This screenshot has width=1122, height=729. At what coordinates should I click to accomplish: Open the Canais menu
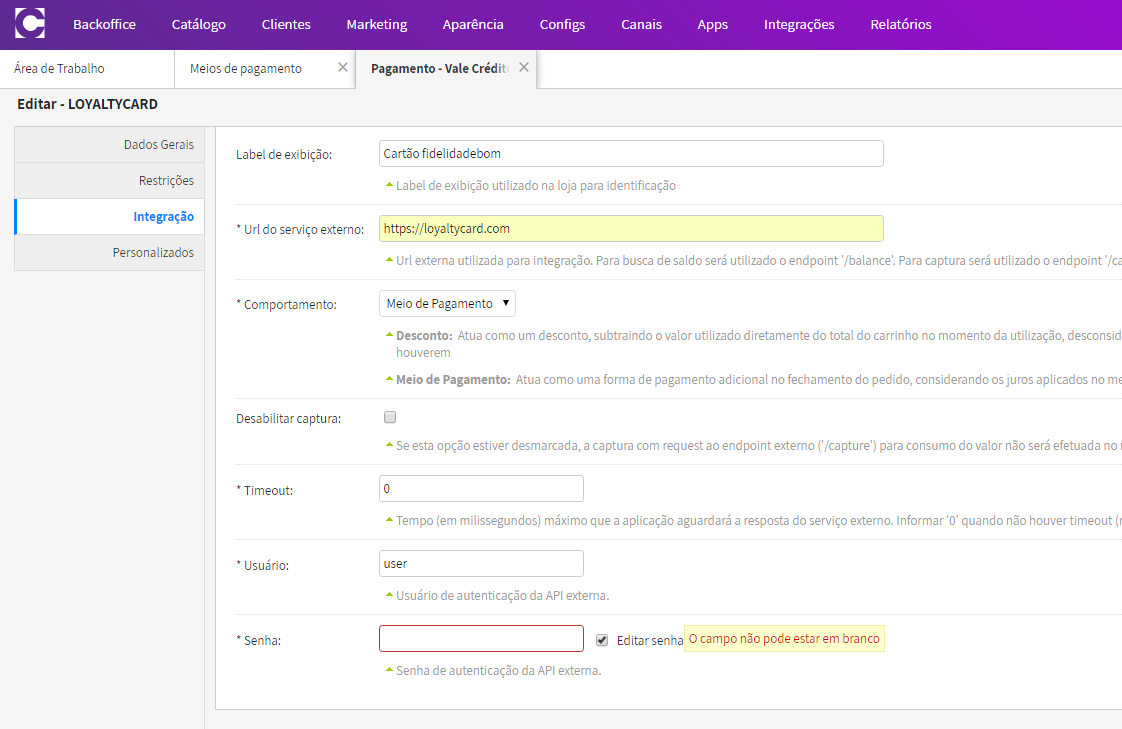coord(642,24)
